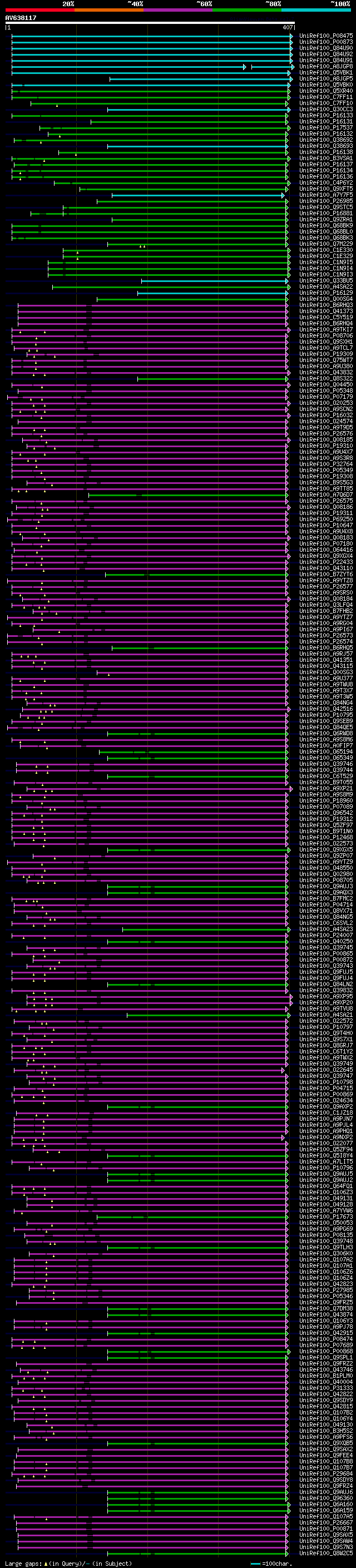This screenshot has height=1568, width=356.
Task: Click the cyan ~100% identity legend segment
Action: (x=316, y=10)
